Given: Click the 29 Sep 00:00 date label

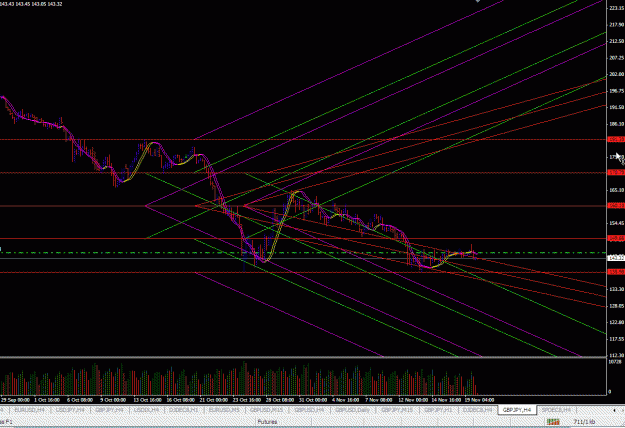Looking at the screenshot, I should pos(15,400).
